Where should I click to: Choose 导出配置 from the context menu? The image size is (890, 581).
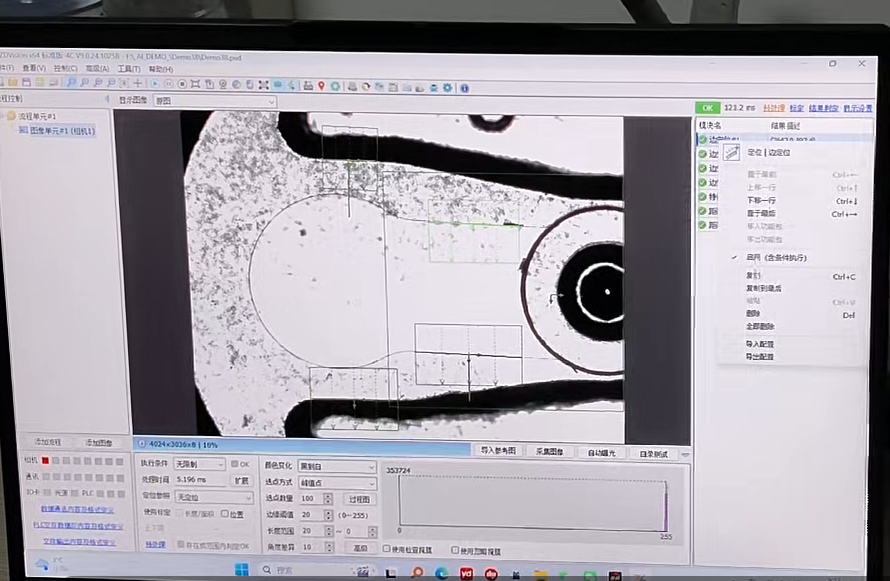760,356
